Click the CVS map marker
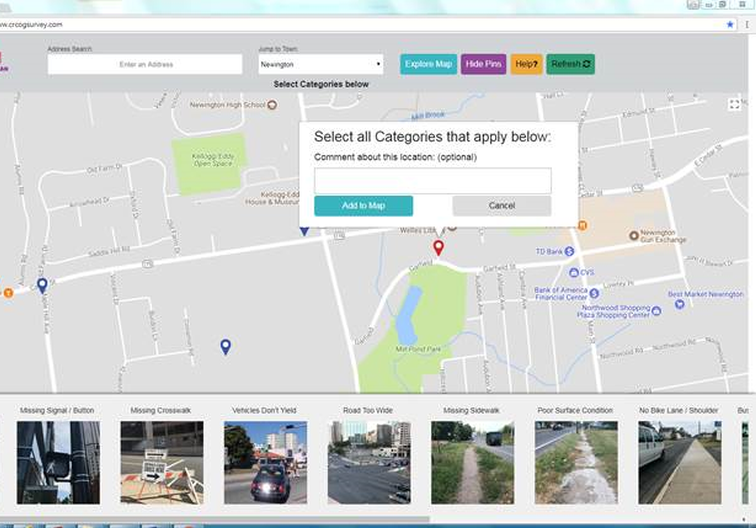This screenshot has height=528, width=756. point(574,272)
